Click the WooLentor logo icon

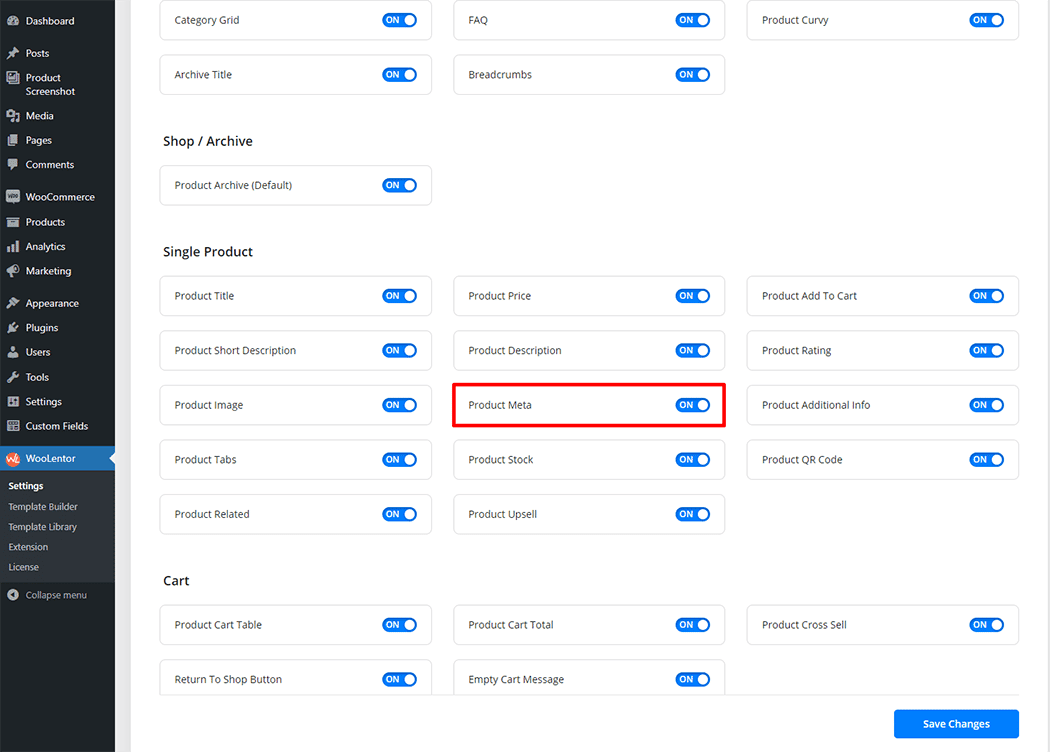(x=13, y=459)
